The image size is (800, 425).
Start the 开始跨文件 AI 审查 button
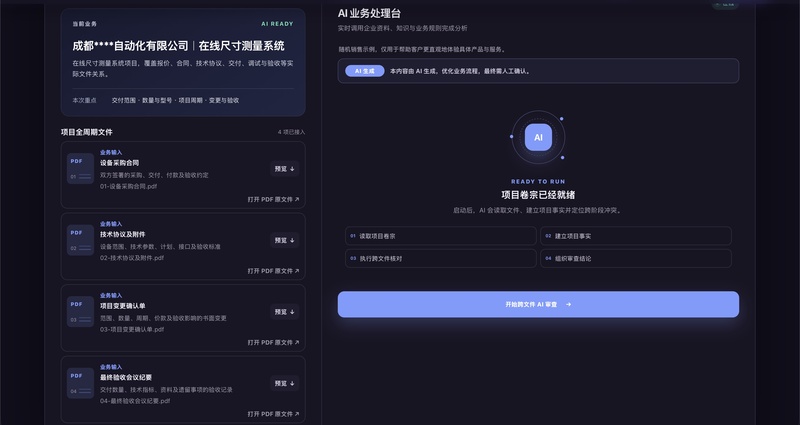tap(538, 305)
